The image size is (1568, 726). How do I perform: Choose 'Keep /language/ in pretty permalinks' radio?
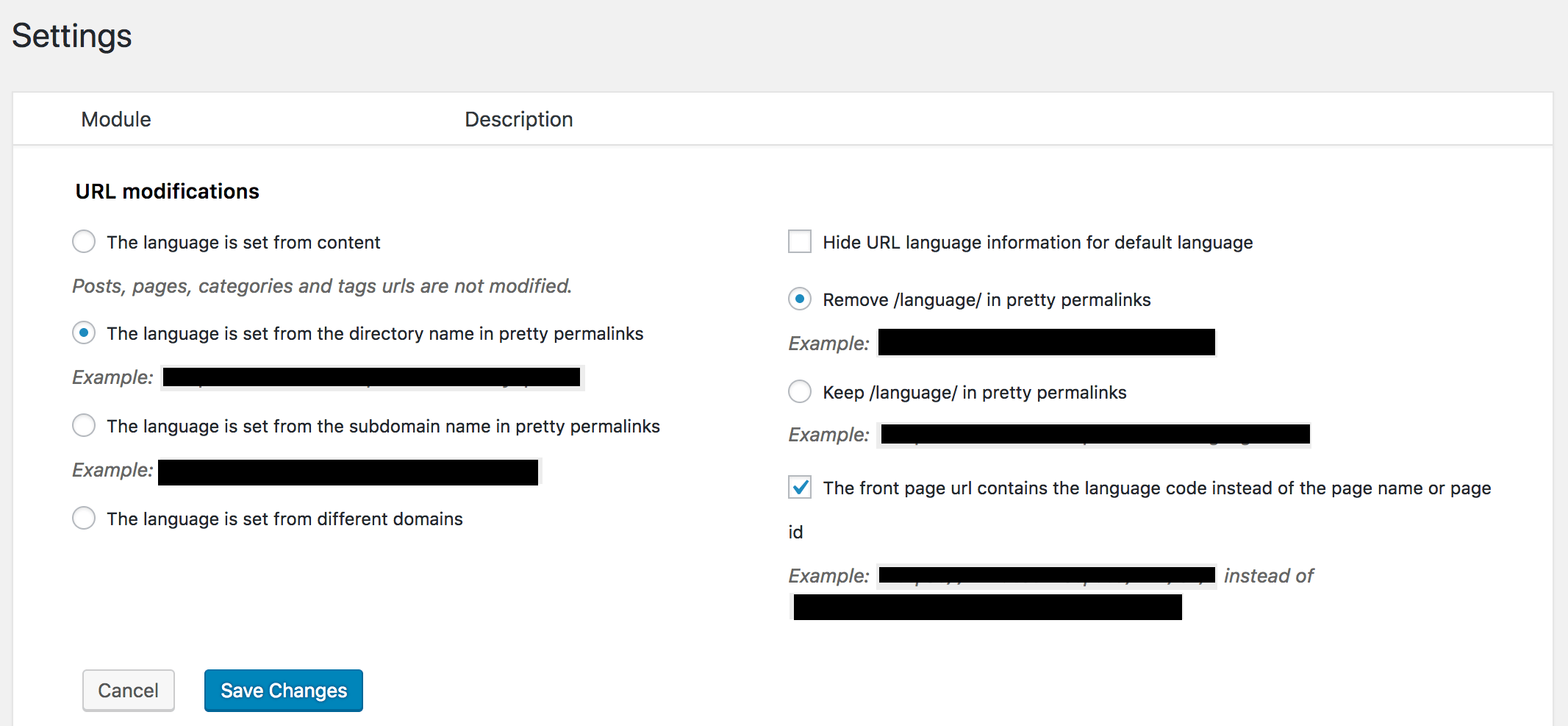tap(800, 391)
